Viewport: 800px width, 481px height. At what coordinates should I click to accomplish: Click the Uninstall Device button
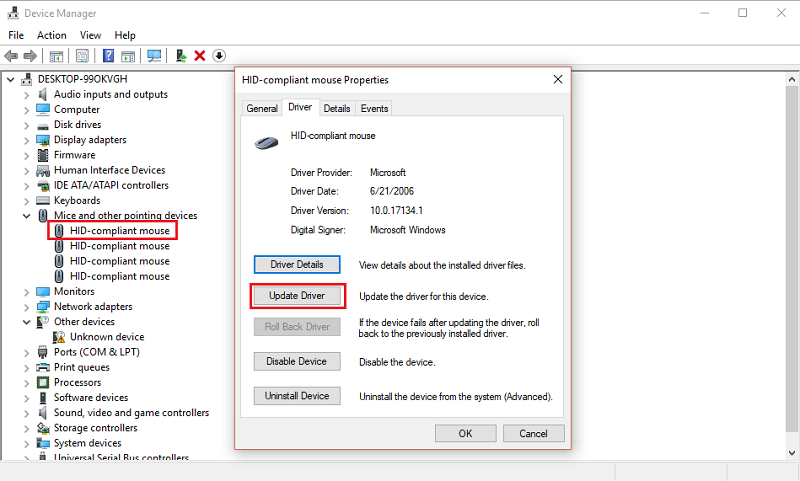coord(297,396)
